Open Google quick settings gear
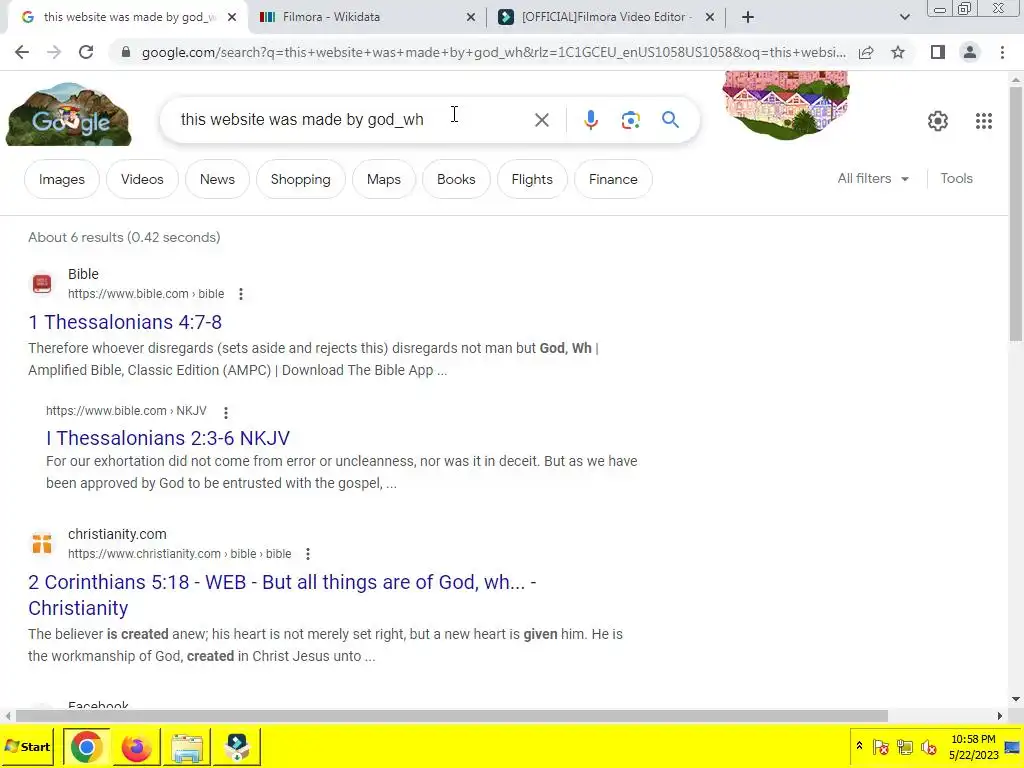Image resolution: width=1024 pixels, height=768 pixels. [938, 121]
